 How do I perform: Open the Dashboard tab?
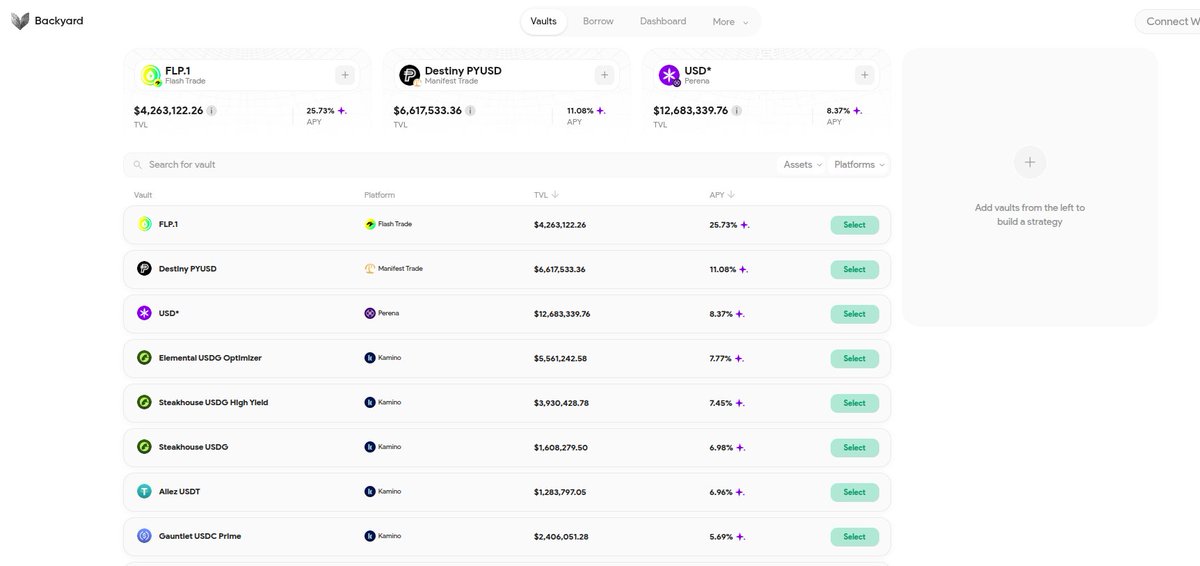tap(663, 21)
